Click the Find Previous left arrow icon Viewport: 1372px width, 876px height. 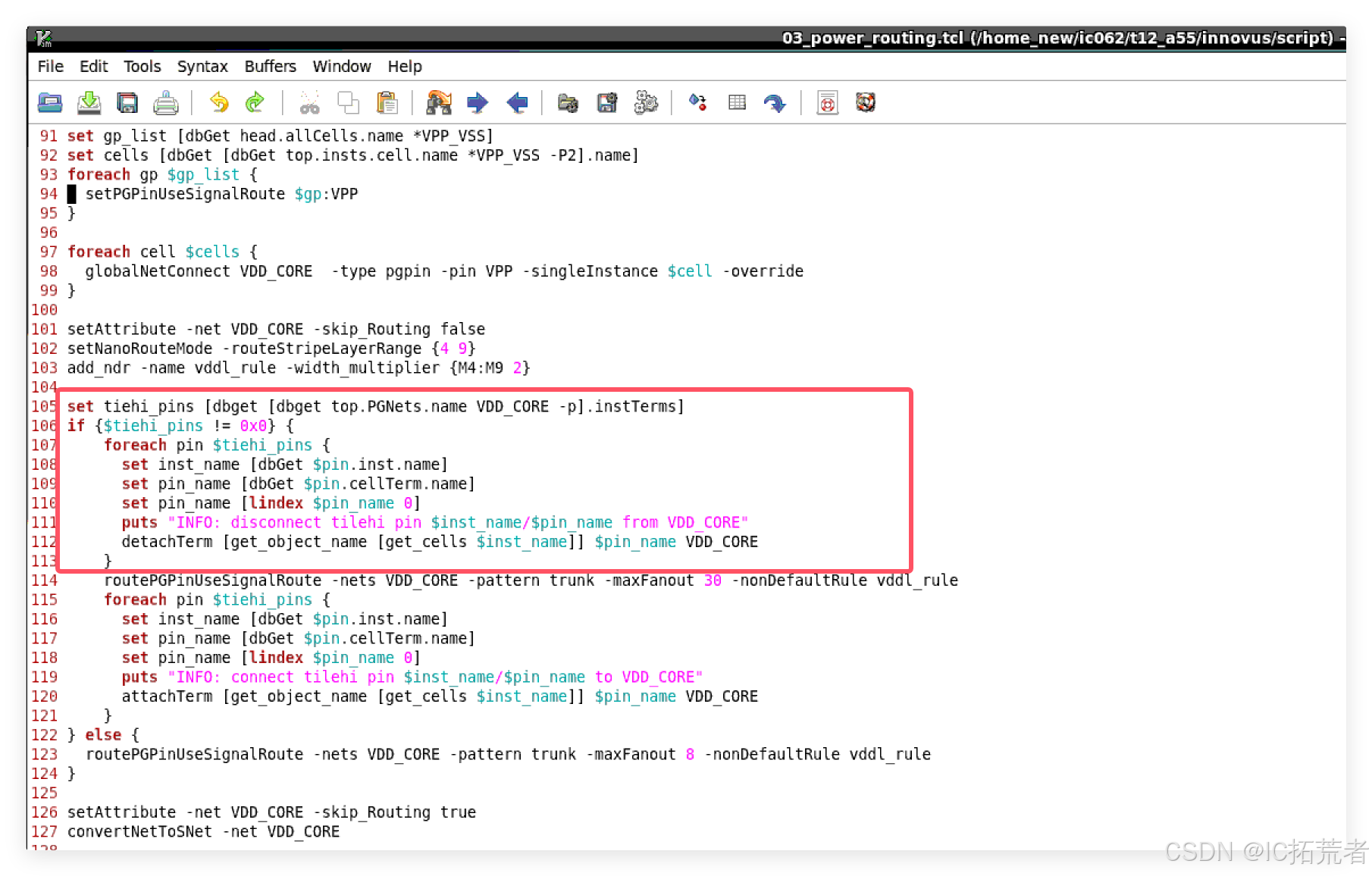517,102
